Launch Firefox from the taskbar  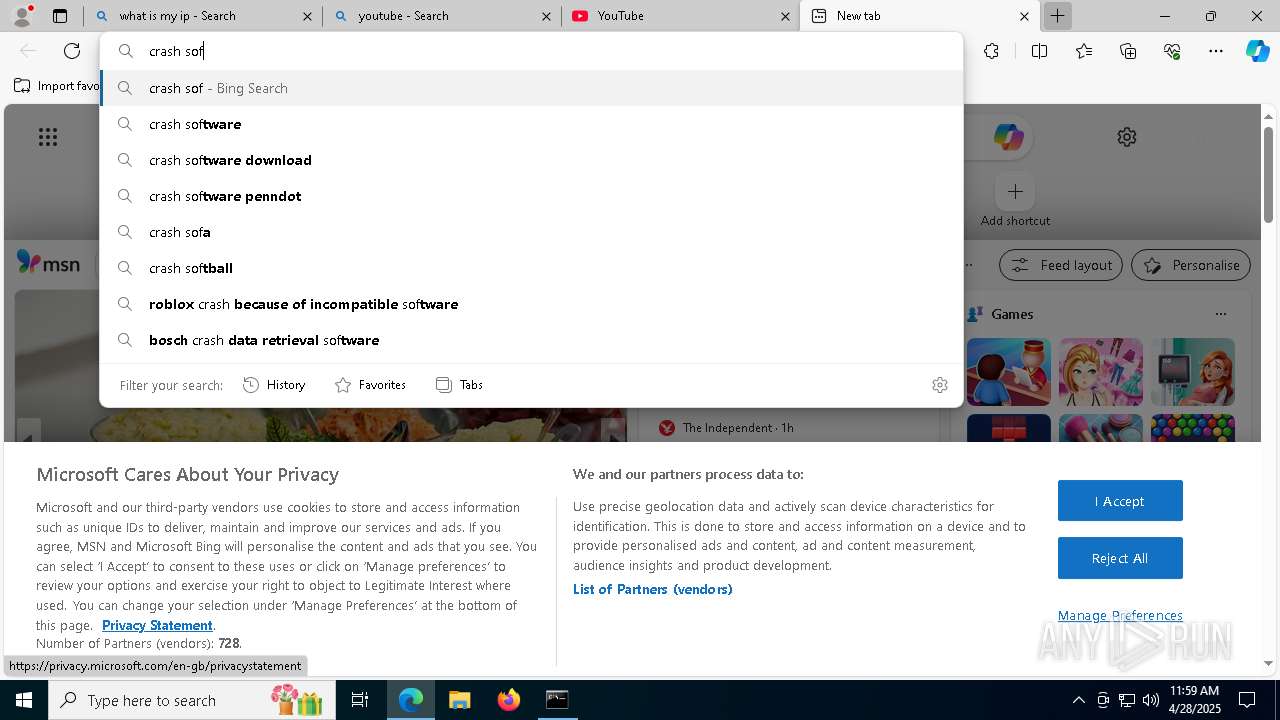click(x=509, y=700)
